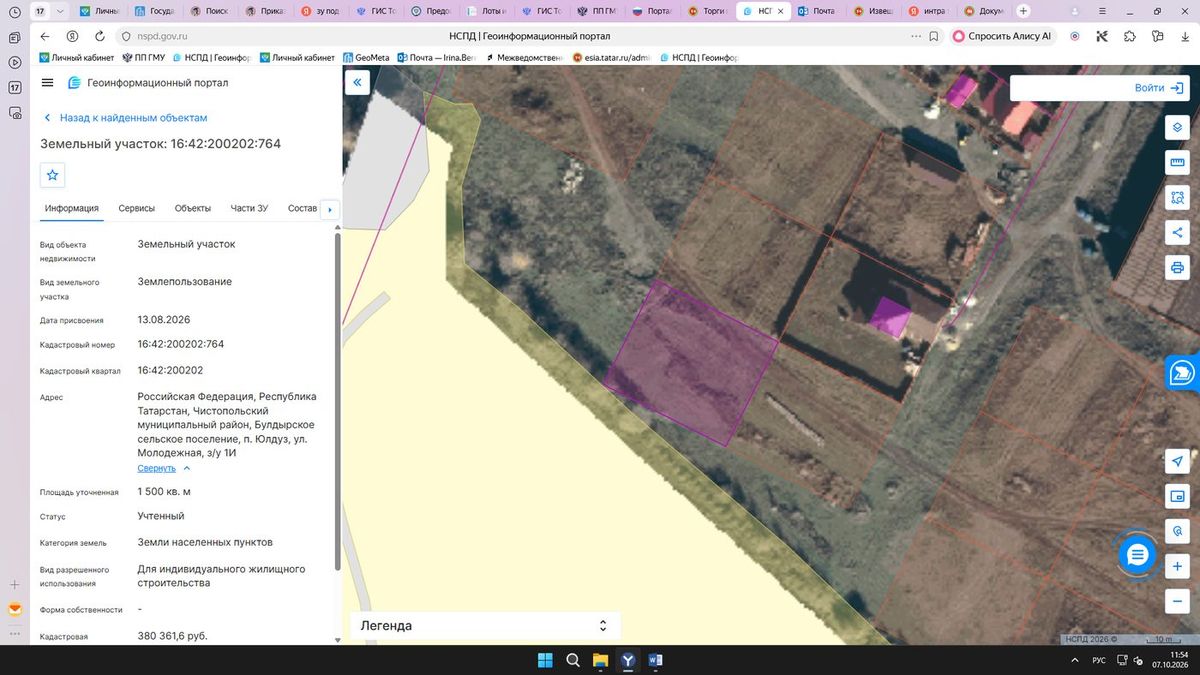Open the blue side widget on map edge
The width and height of the screenshot is (1200, 675).
(x=1183, y=372)
